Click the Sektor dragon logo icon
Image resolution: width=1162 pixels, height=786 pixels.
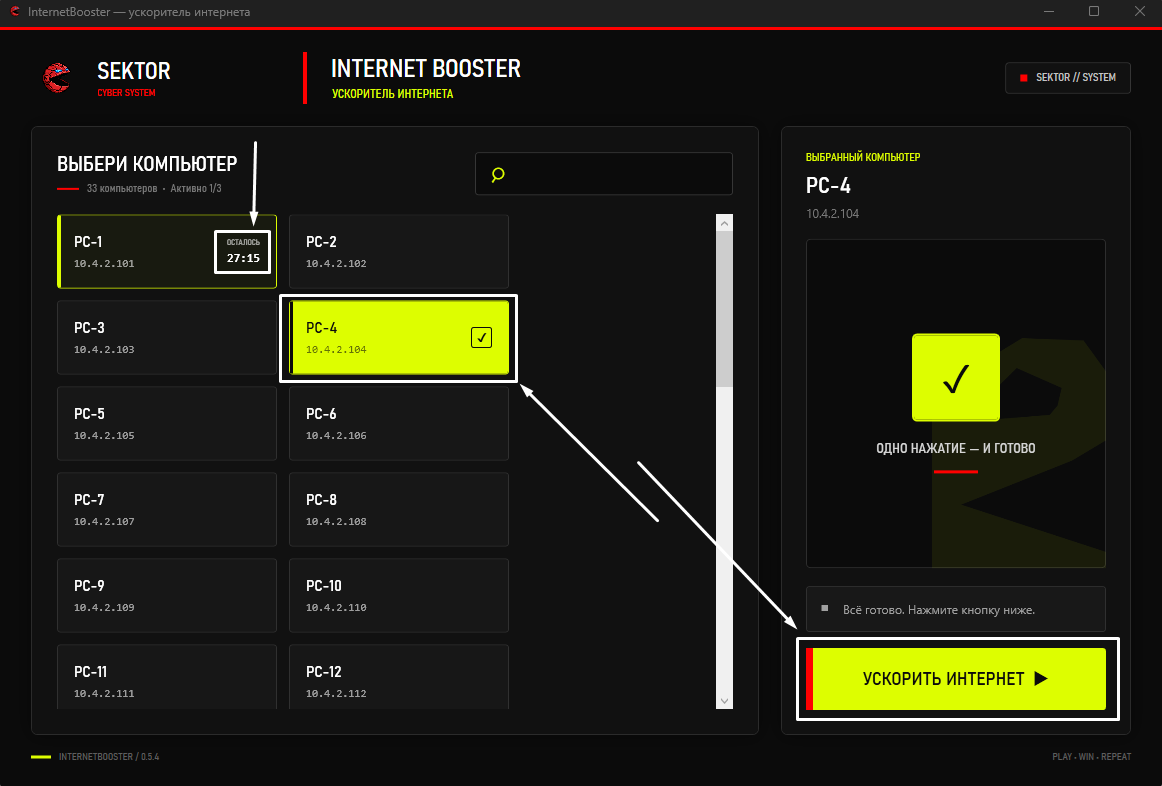57,78
